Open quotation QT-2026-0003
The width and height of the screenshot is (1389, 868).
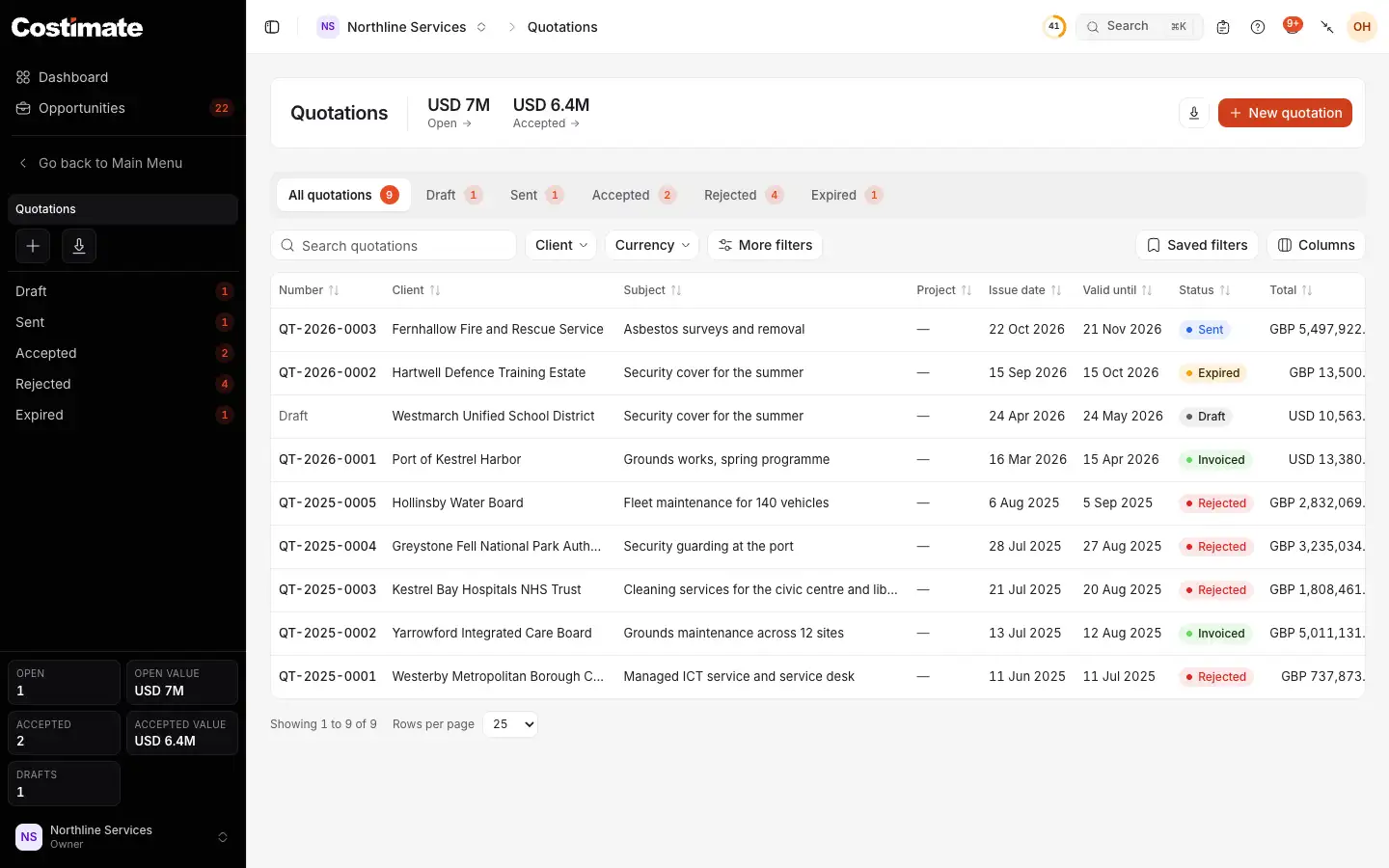pos(327,329)
